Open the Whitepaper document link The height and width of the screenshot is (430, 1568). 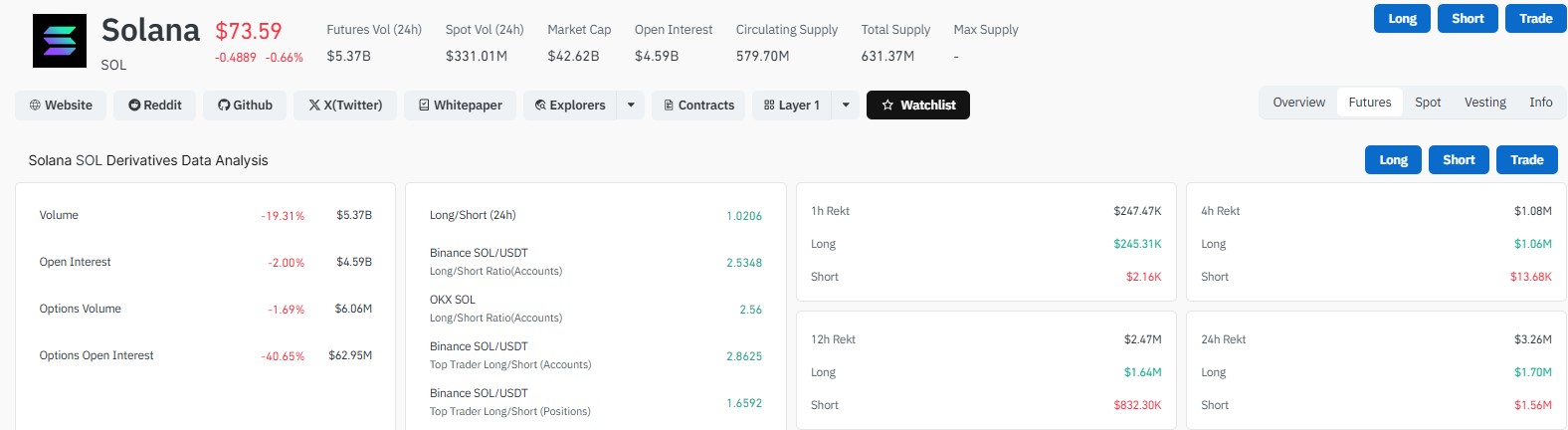(x=460, y=106)
